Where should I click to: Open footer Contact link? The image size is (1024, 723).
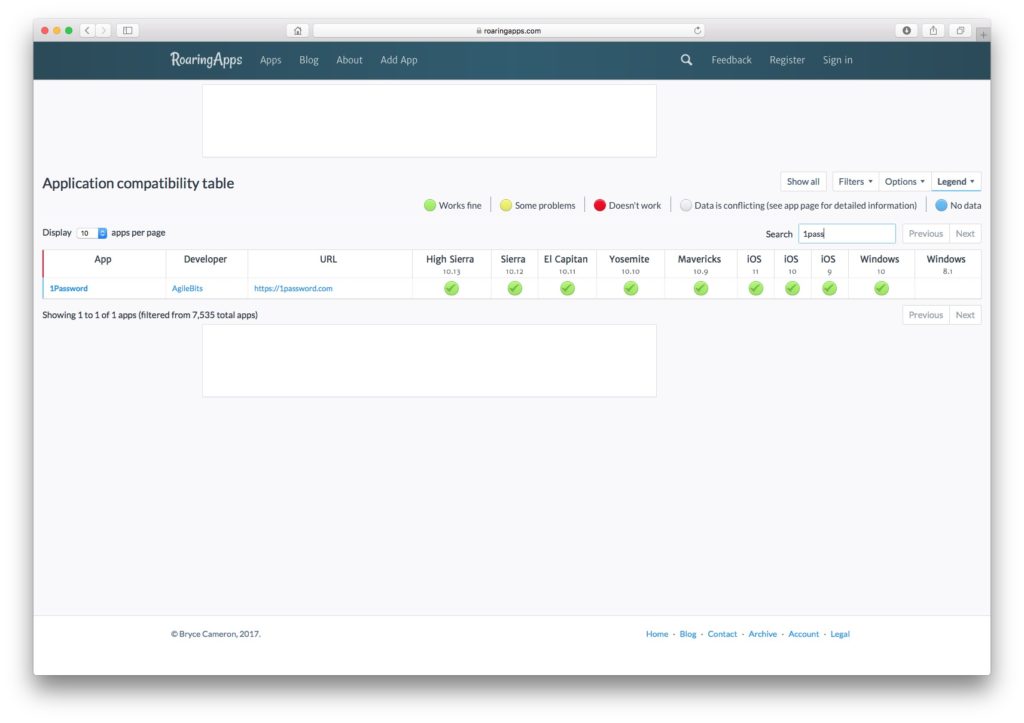(722, 634)
